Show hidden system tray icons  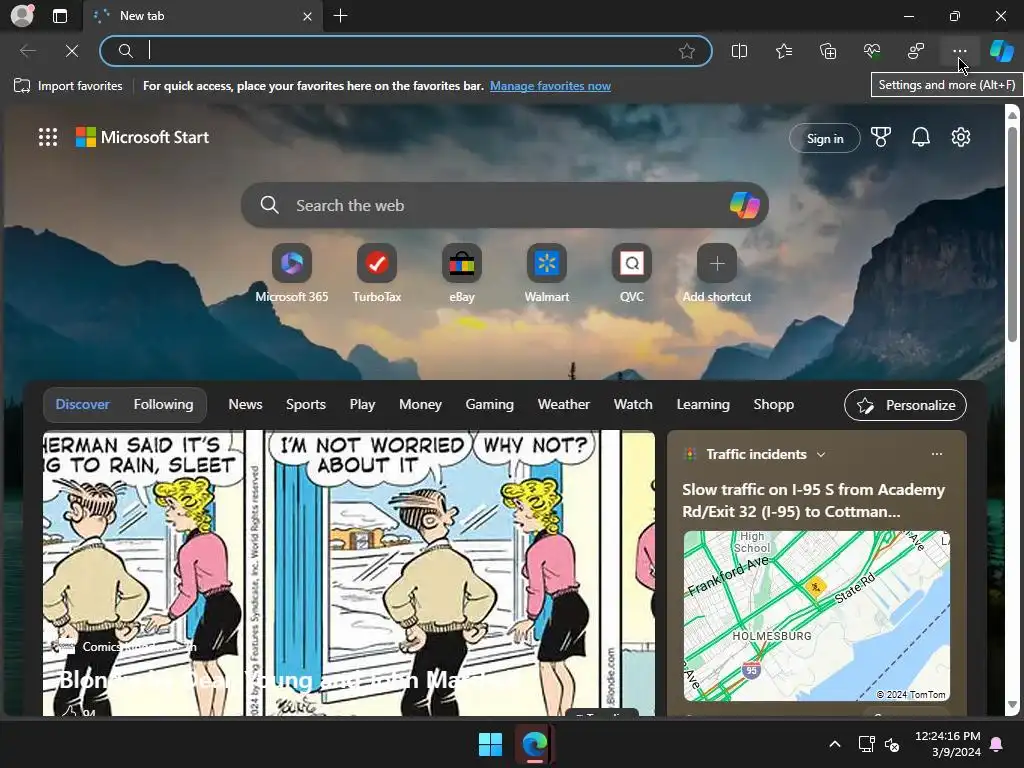[x=835, y=744]
